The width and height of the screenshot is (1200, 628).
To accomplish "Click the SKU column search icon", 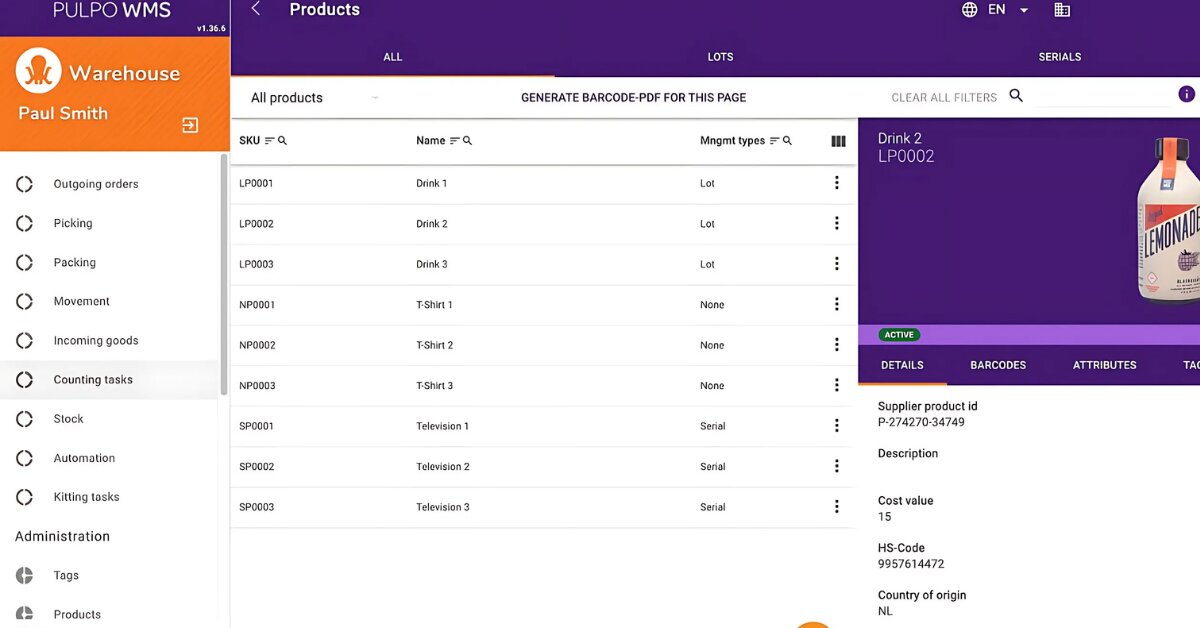I will click(283, 141).
